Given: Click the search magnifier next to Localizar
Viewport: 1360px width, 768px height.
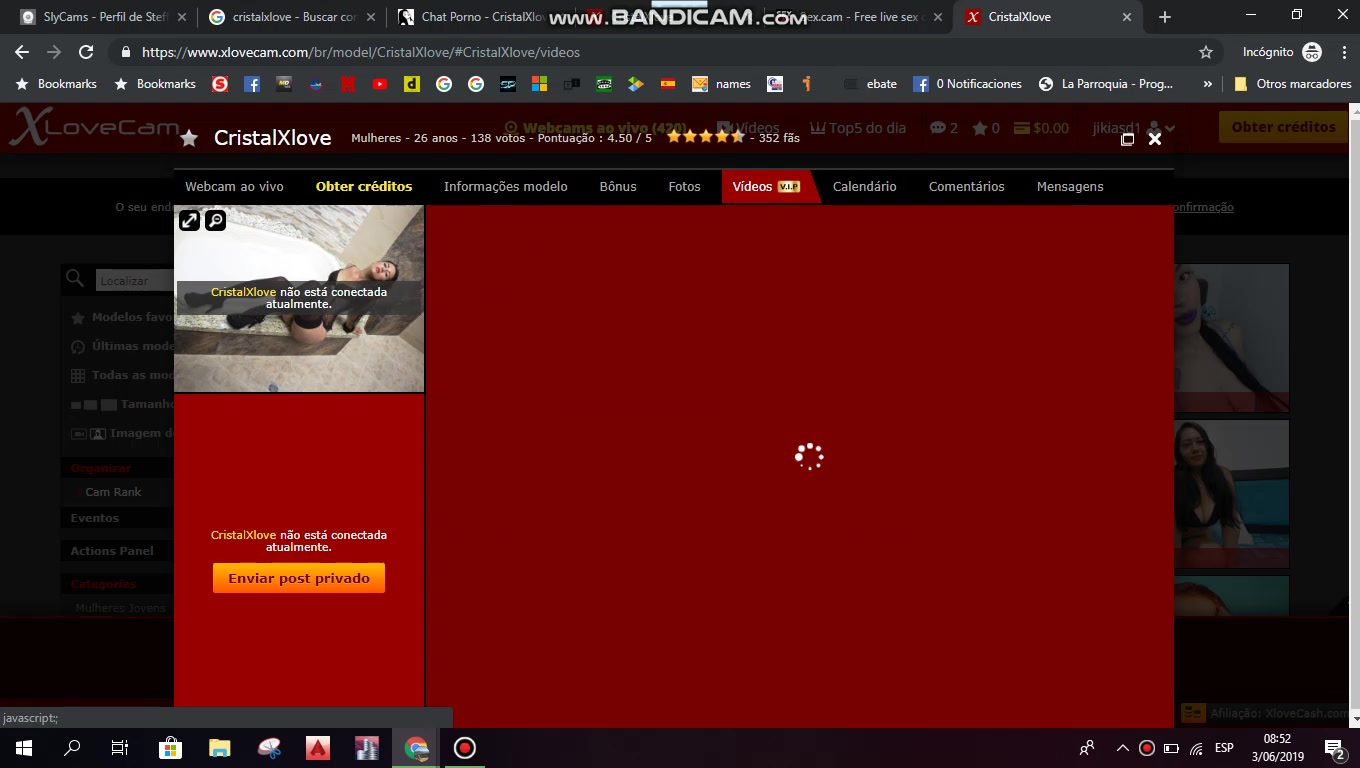Looking at the screenshot, I should click(75, 279).
